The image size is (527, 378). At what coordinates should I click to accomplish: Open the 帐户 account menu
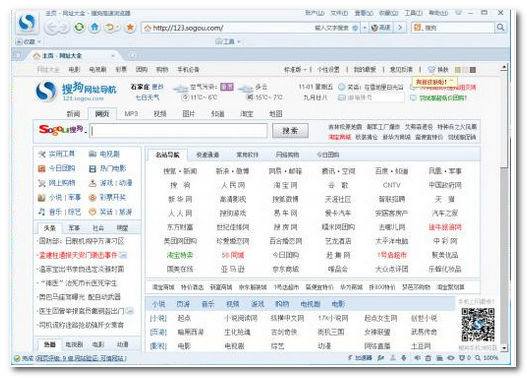315,13
